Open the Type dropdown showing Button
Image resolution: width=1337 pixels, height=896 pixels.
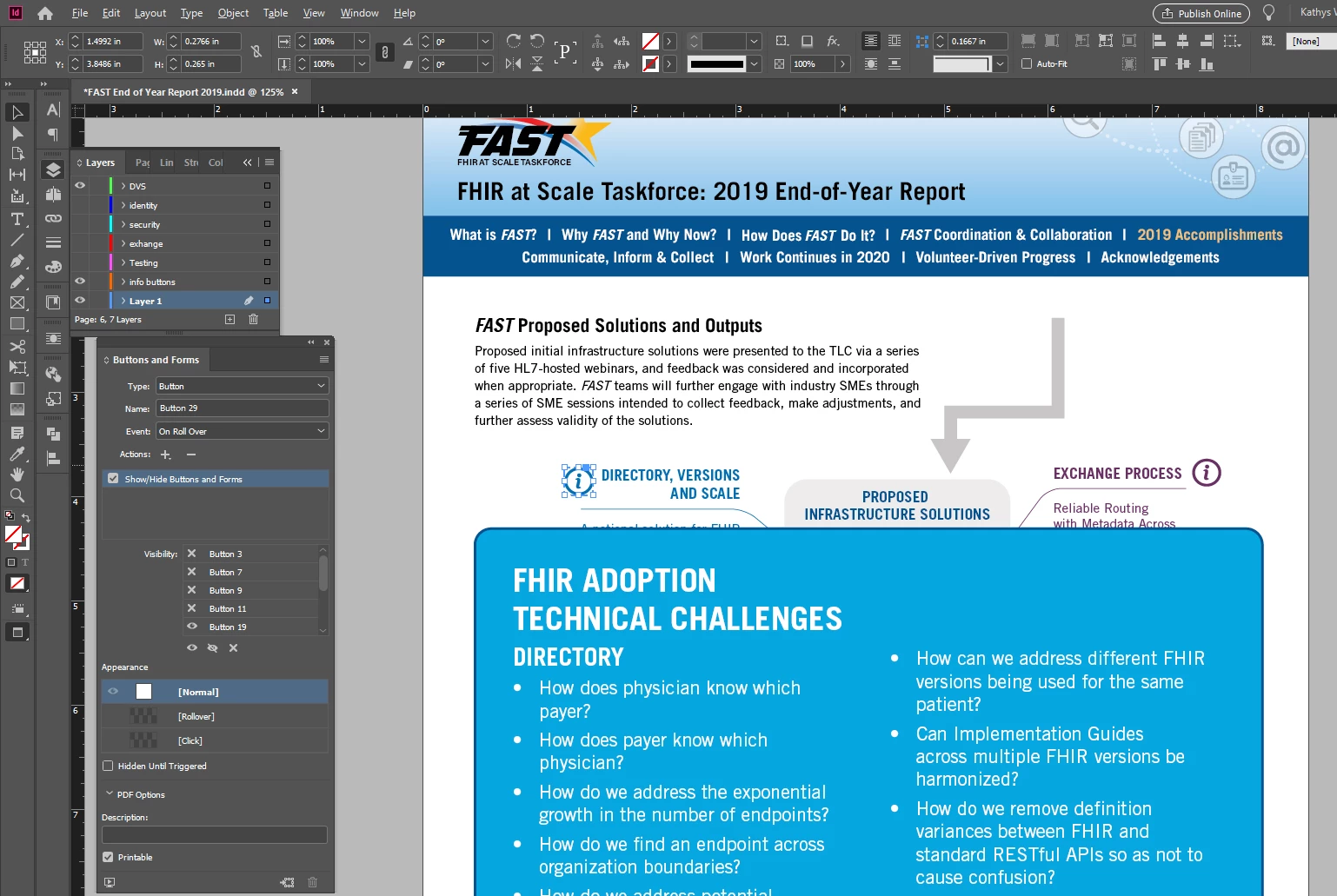242,386
